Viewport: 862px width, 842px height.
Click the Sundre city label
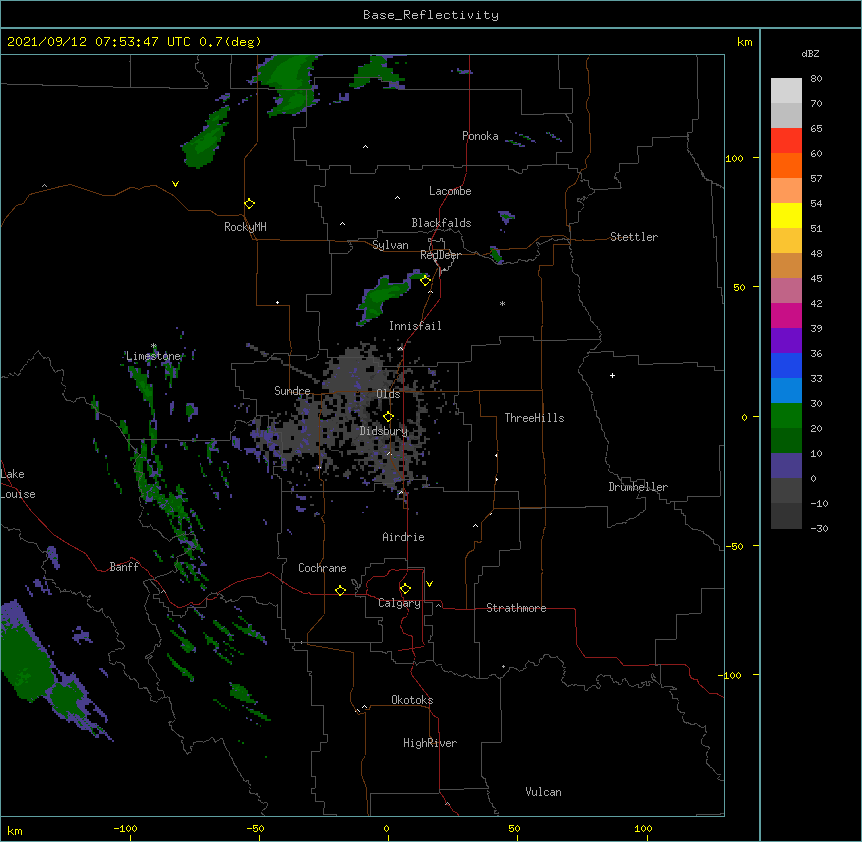tap(292, 391)
